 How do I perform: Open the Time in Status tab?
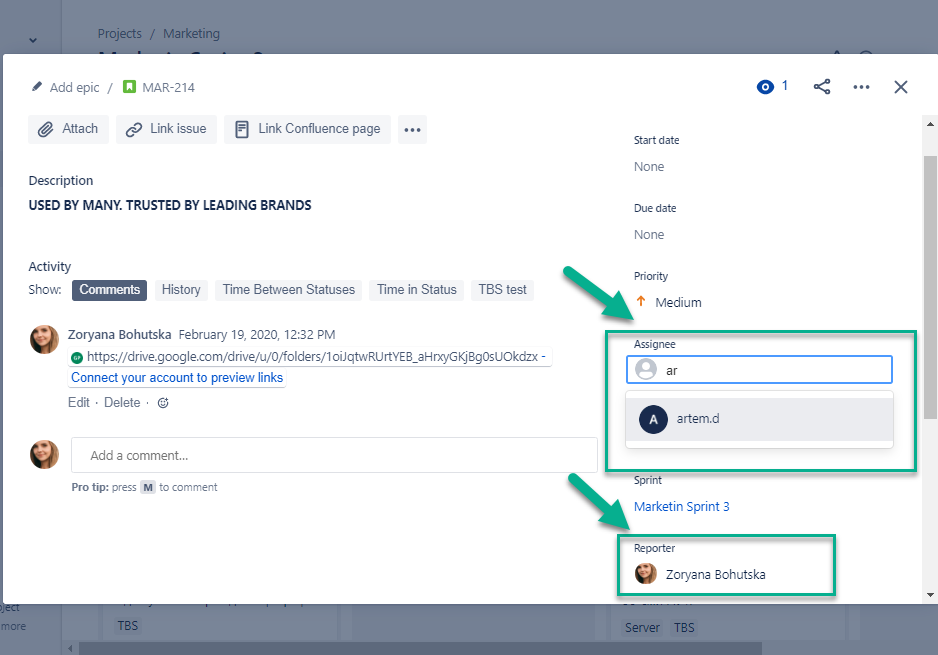(x=416, y=289)
